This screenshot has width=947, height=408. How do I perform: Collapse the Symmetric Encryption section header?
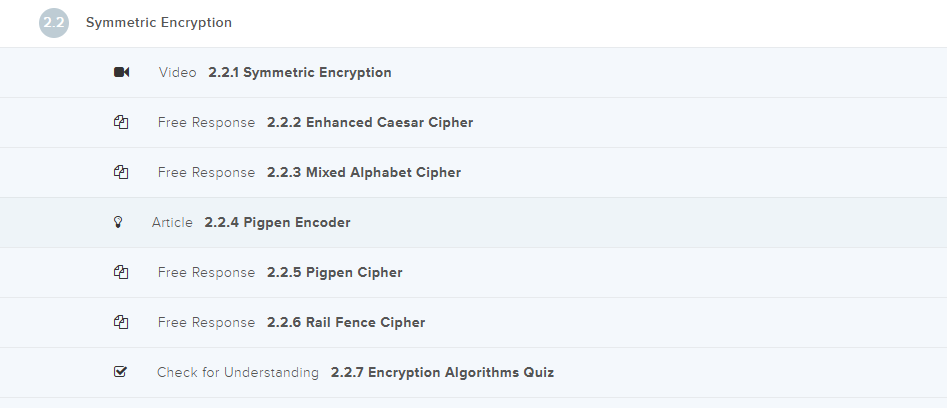159,22
